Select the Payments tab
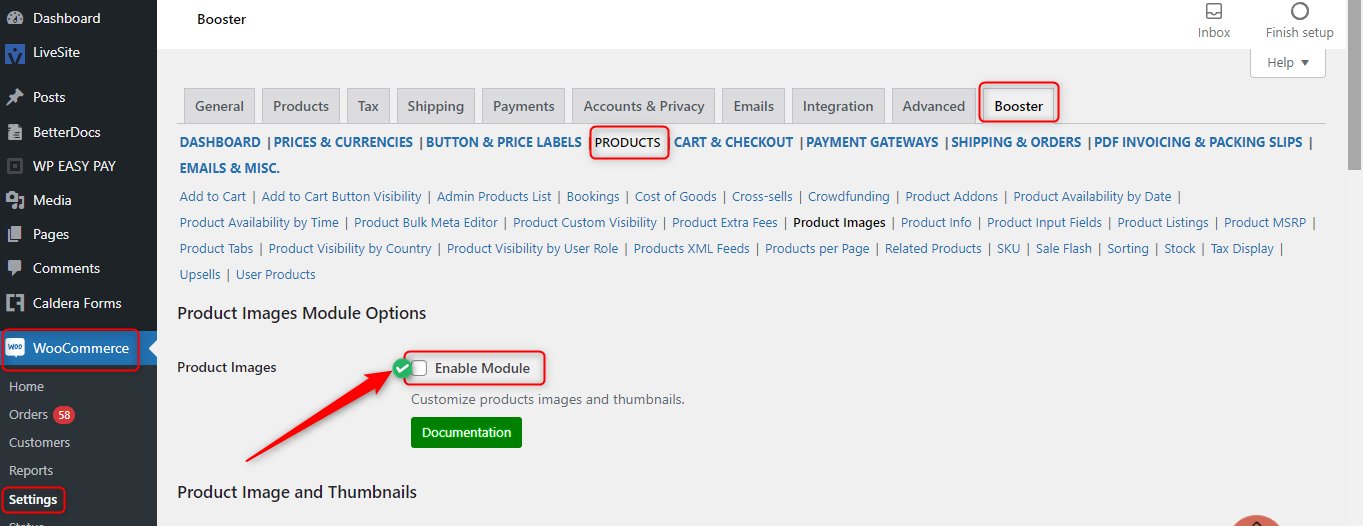This screenshot has height=526, width=1363. pos(524,106)
